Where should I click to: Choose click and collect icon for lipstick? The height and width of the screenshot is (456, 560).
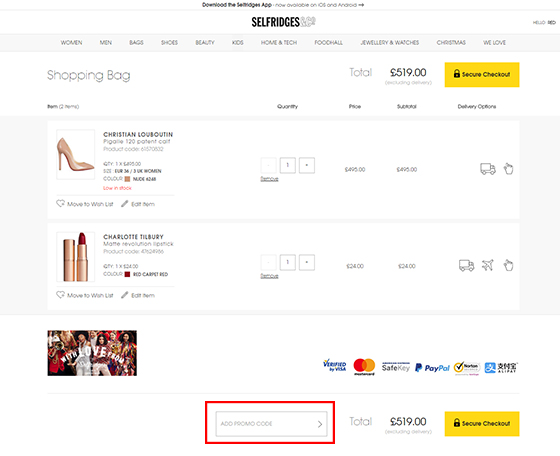(508, 265)
